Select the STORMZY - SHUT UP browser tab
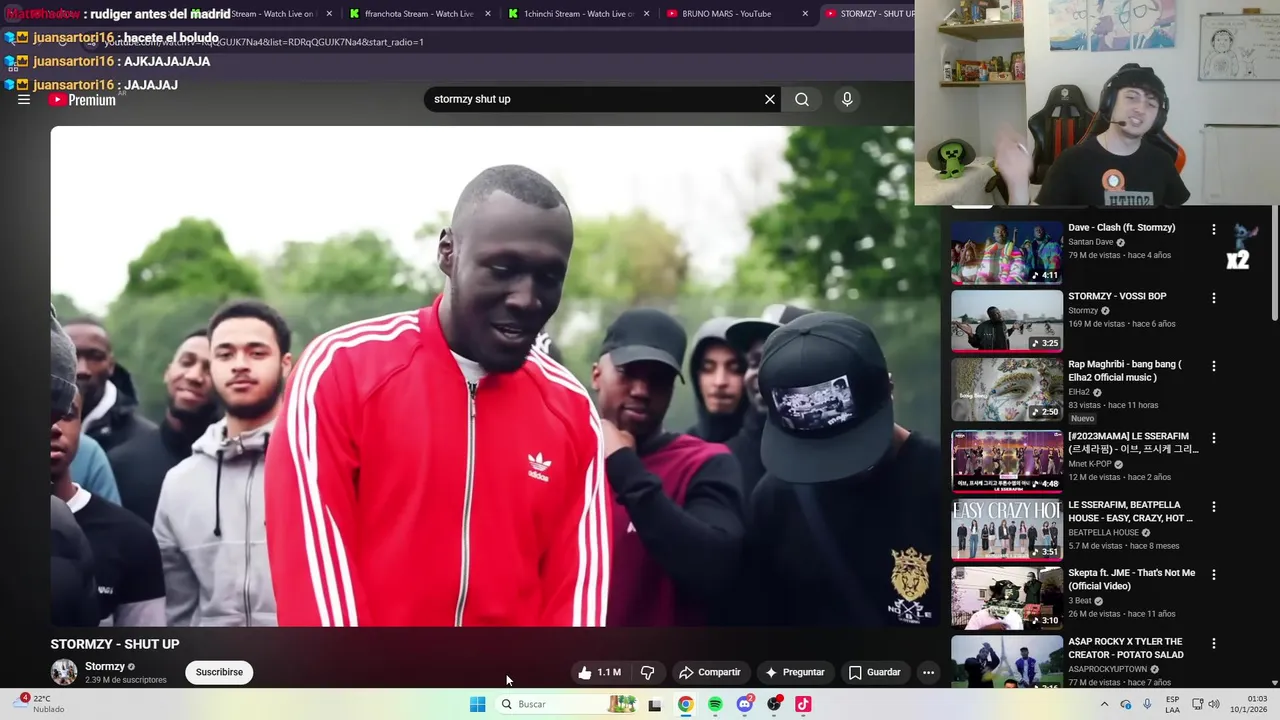 [x=868, y=14]
